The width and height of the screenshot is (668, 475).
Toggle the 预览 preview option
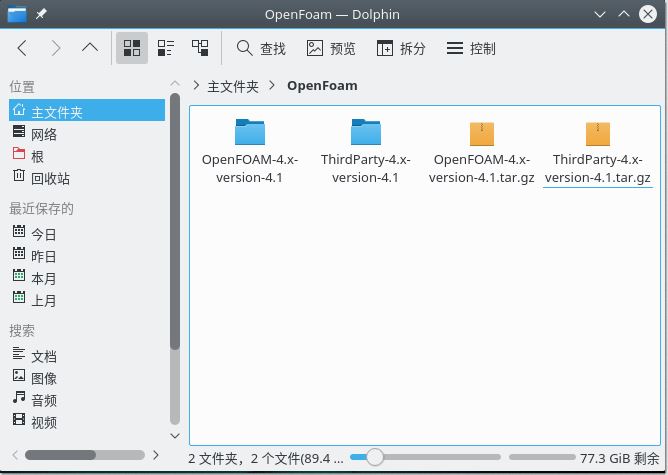tap(331, 48)
